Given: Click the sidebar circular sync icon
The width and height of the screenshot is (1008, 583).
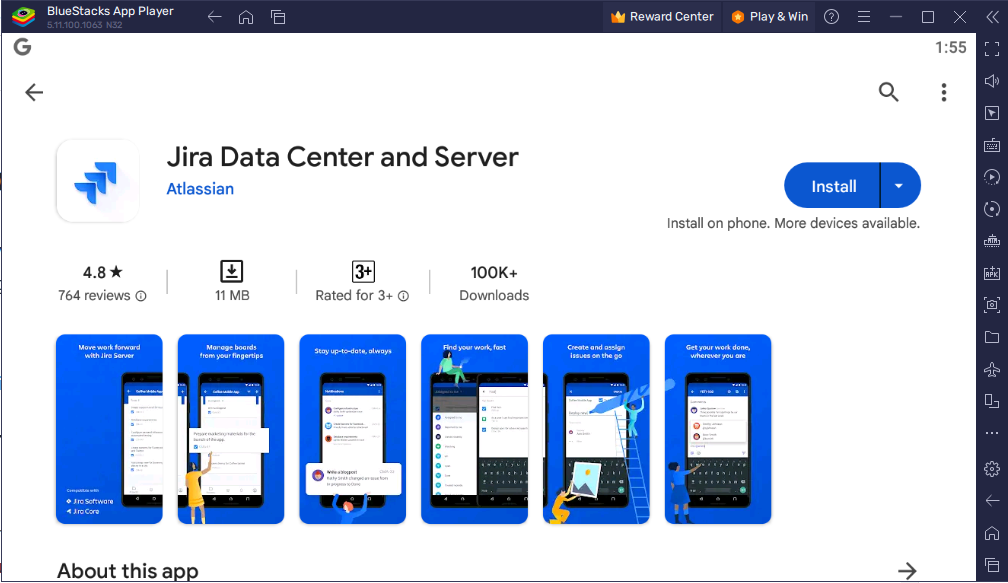Looking at the screenshot, I should [992, 209].
